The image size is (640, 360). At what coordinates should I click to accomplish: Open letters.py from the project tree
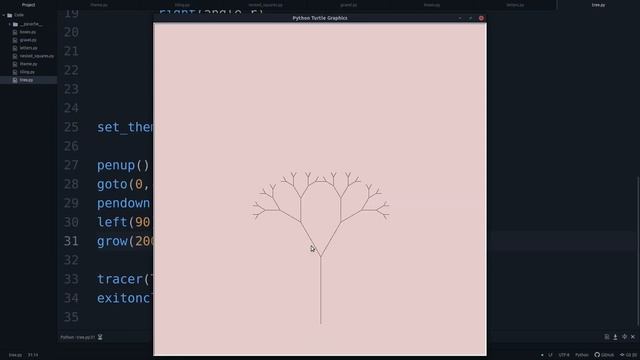(x=29, y=48)
